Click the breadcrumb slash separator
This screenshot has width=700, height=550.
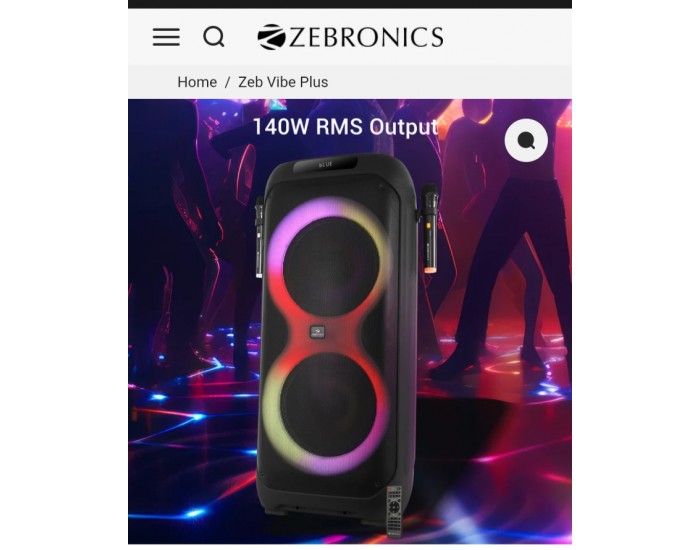[x=227, y=82]
